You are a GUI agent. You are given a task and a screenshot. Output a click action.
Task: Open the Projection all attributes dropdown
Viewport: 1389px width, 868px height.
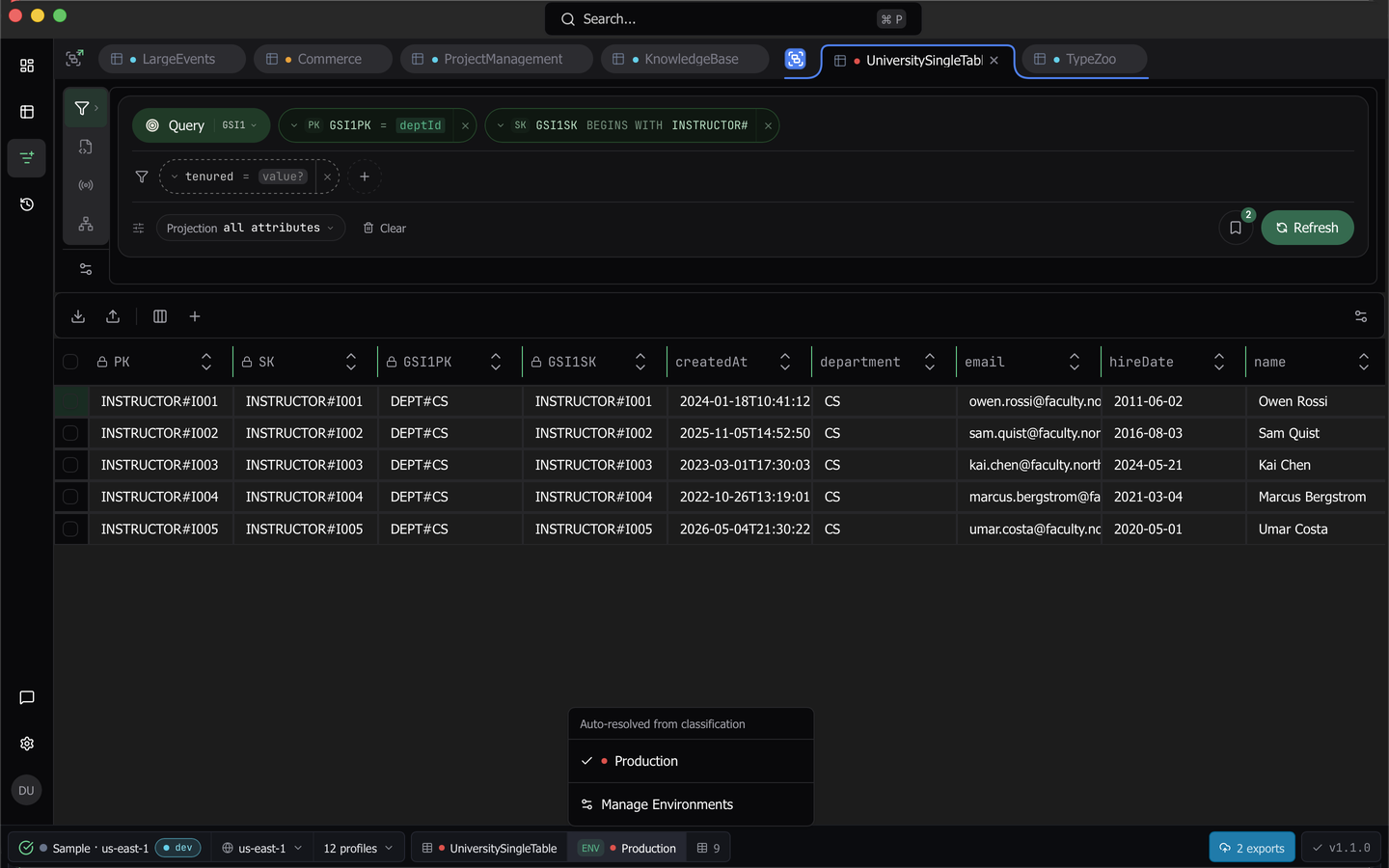pos(251,228)
